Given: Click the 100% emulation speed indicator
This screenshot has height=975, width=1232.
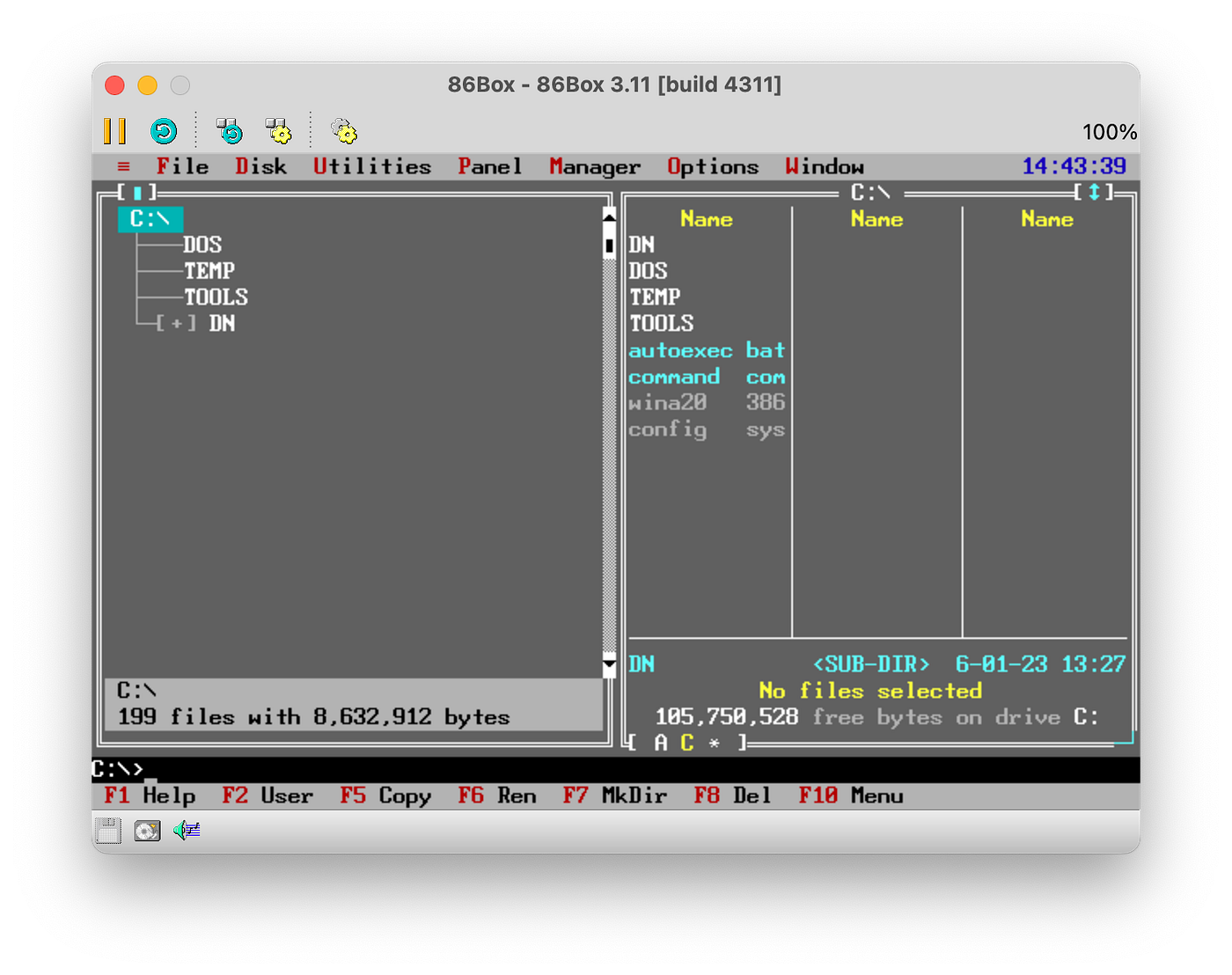Looking at the screenshot, I should click(x=1109, y=132).
